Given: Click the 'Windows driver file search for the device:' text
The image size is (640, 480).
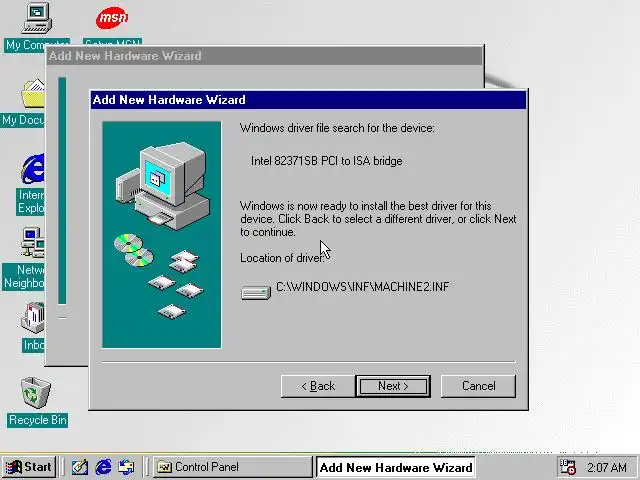Looking at the screenshot, I should click(x=337, y=128).
